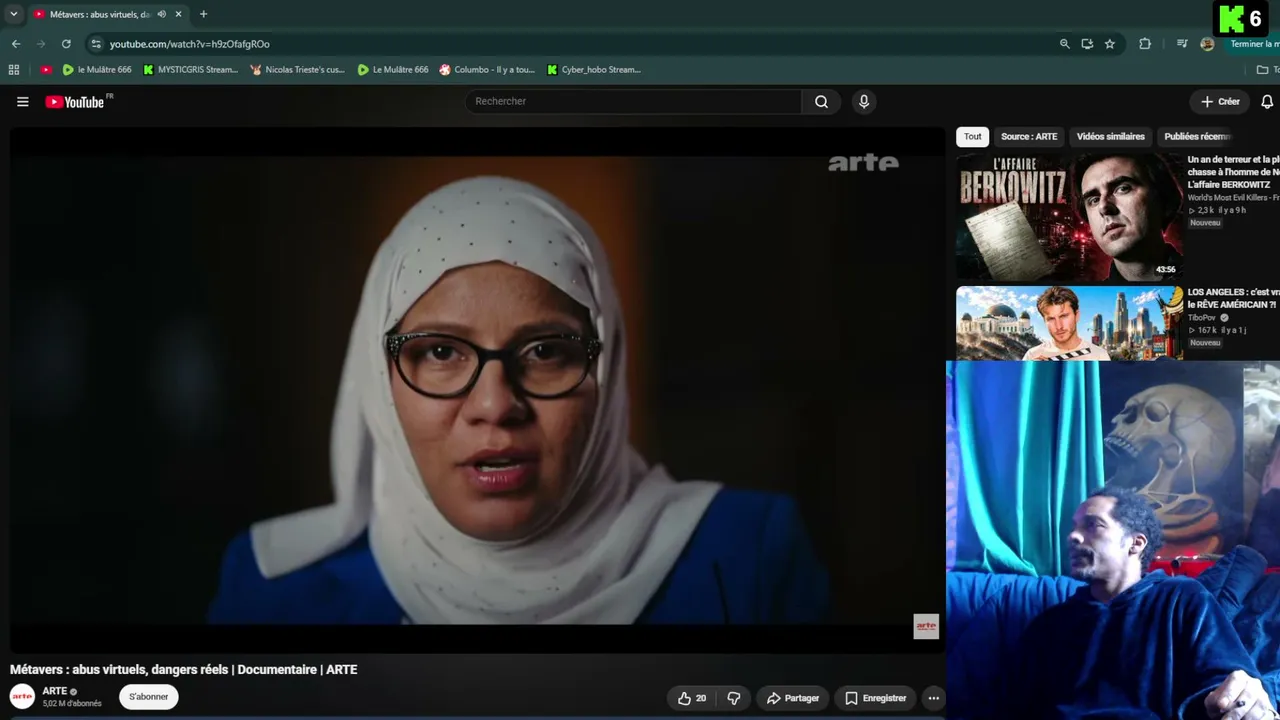Open the ARTE channel name link
The height and width of the screenshot is (720, 1280).
tap(54, 691)
